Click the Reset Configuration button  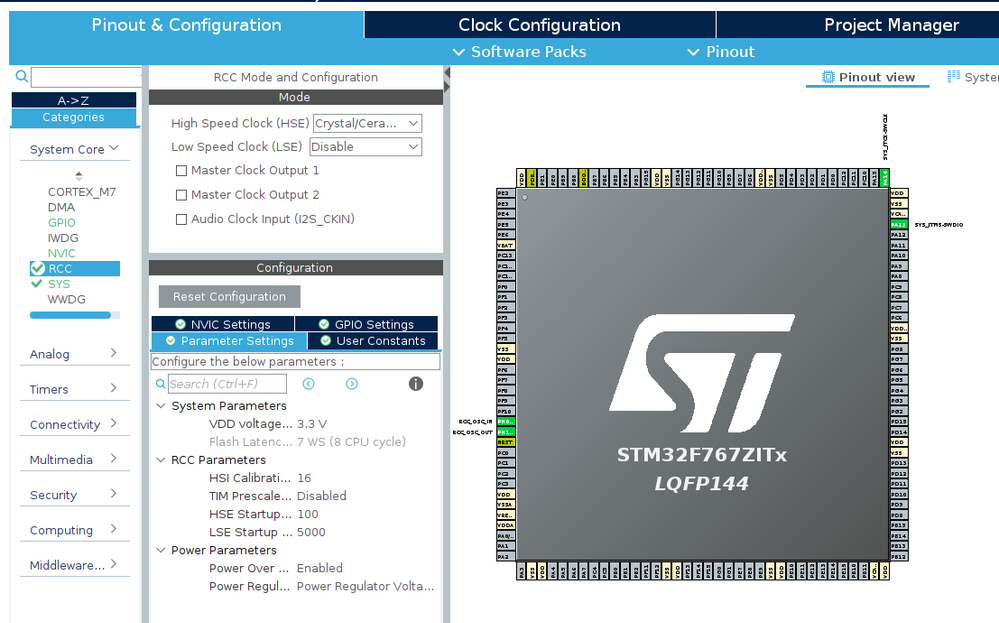click(x=229, y=297)
